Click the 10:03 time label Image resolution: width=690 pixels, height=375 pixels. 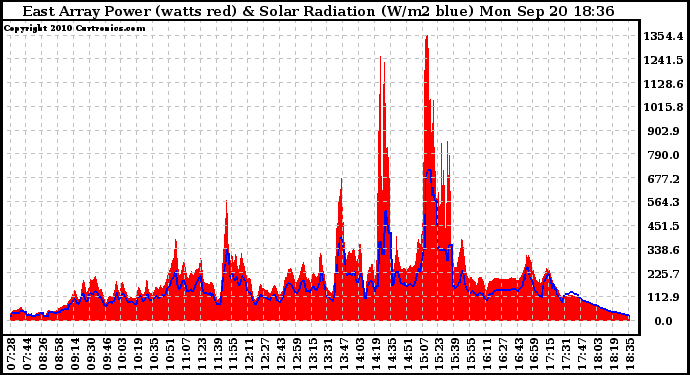[x=122, y=354]
